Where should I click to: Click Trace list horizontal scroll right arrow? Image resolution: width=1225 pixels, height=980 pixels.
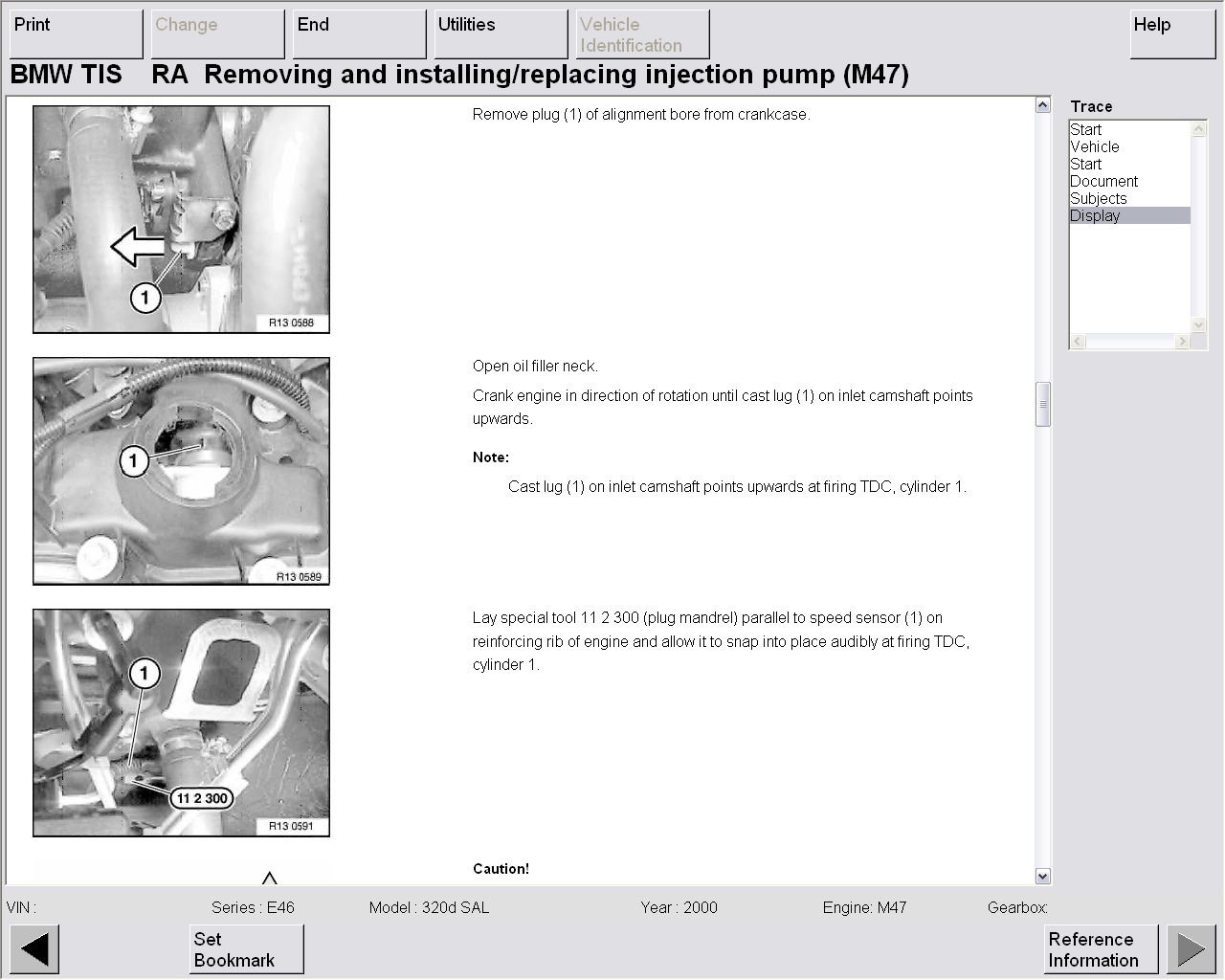pos(1183,342)
